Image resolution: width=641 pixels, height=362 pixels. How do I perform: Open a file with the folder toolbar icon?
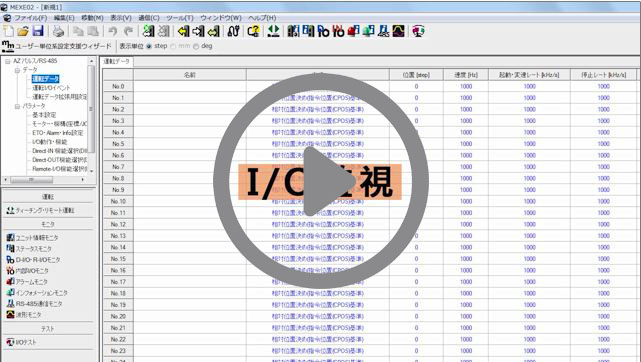pos(23,31)
